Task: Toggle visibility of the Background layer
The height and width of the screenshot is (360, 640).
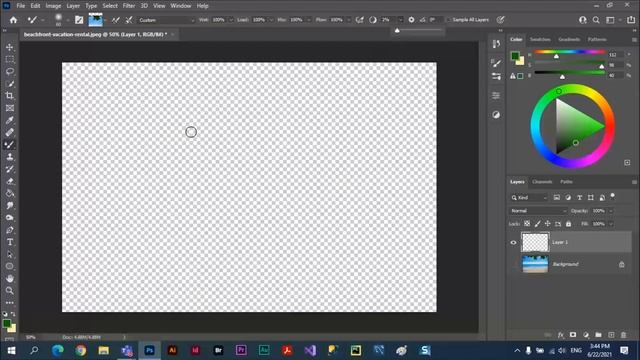Action: point(513,264)
